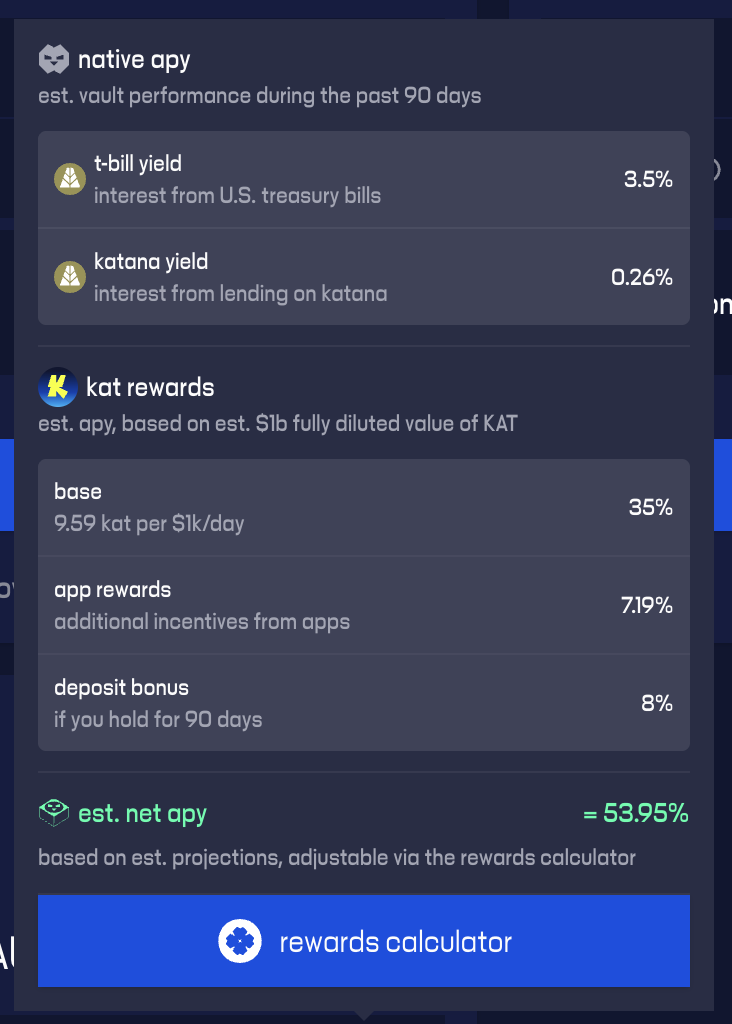Click the katana yield coin icon
The width and height of the screenshot is (732, 1024).
[70, 277]
